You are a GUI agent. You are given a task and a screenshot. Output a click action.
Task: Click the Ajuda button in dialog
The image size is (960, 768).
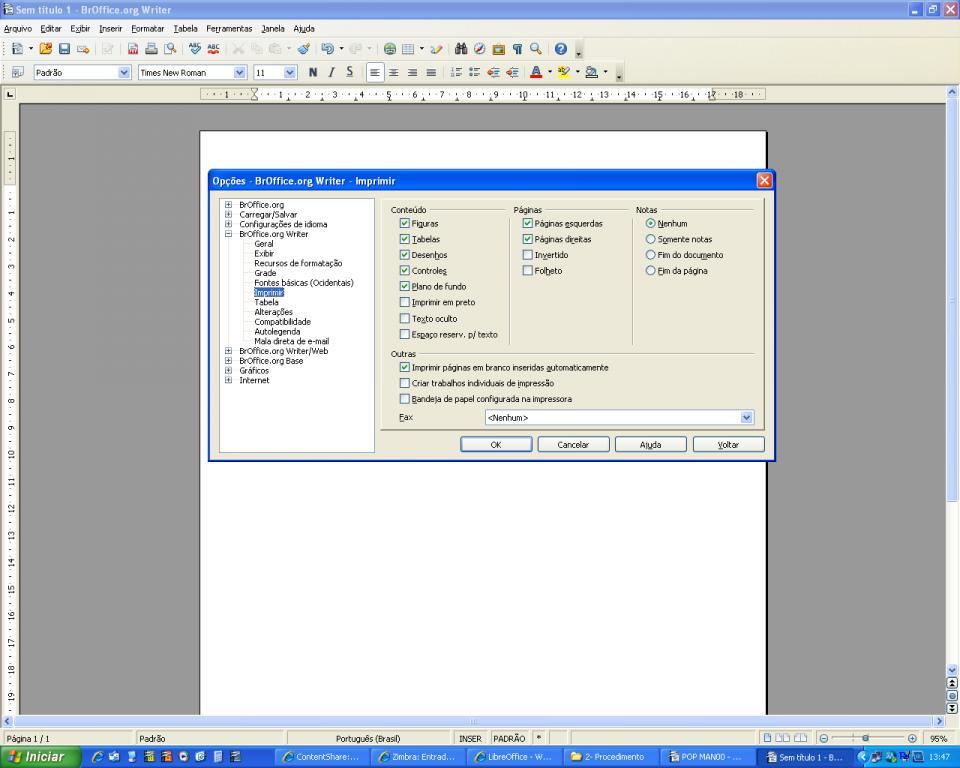pos(650,445)
